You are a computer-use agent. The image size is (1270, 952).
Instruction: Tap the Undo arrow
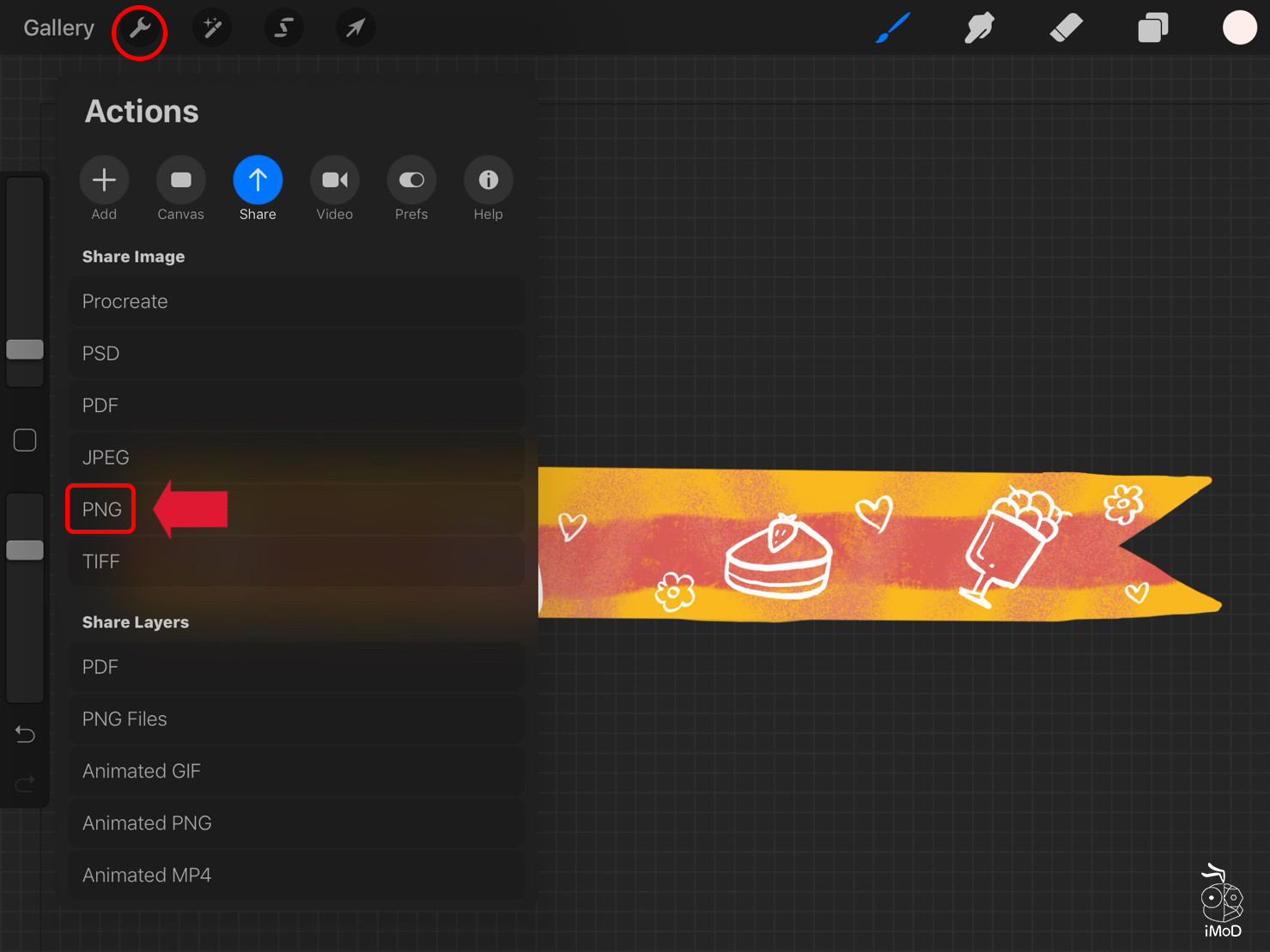pyautogui.click(x=24, y=734)
